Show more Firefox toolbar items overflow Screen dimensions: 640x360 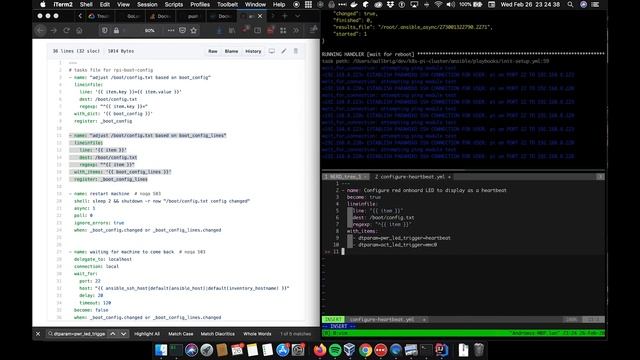point(296,31)
